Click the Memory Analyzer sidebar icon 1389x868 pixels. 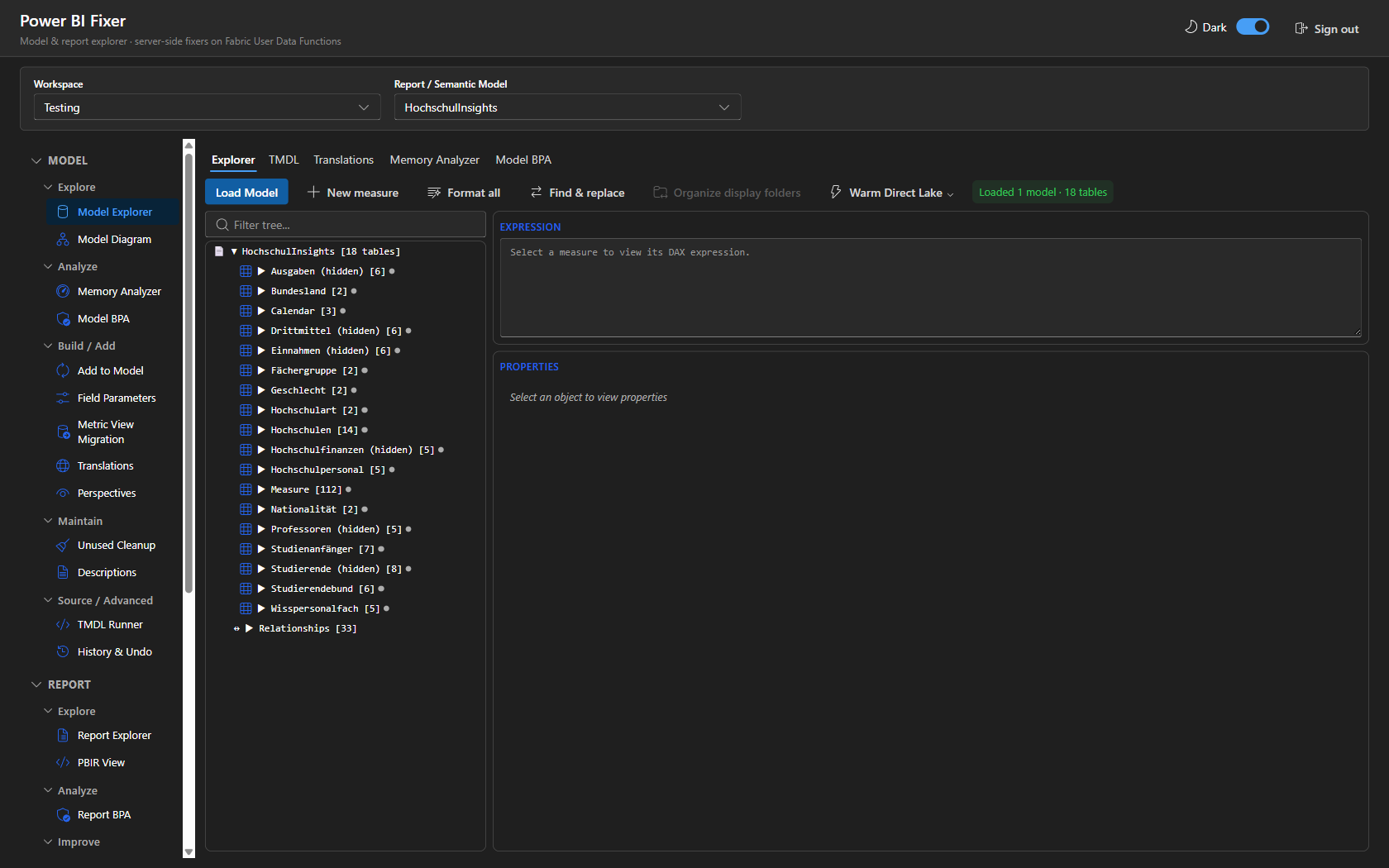pos(63,291)
